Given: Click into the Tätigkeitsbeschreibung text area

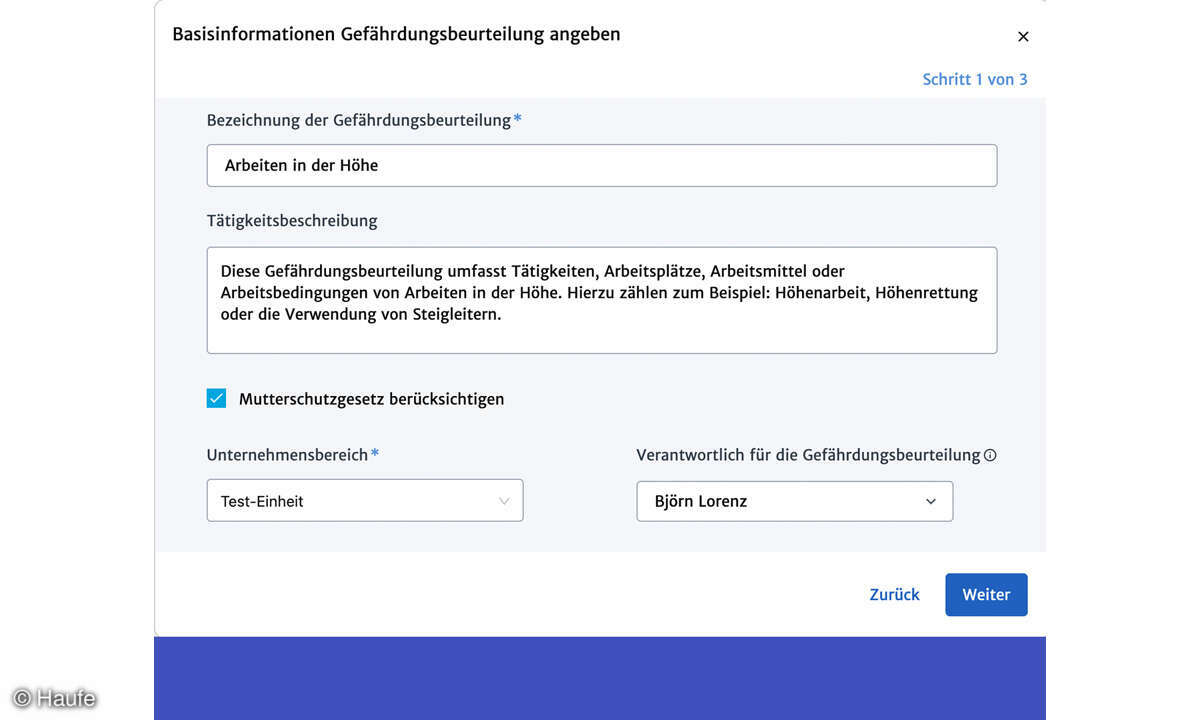Looking at the screenshot, I should click(602, 300).
